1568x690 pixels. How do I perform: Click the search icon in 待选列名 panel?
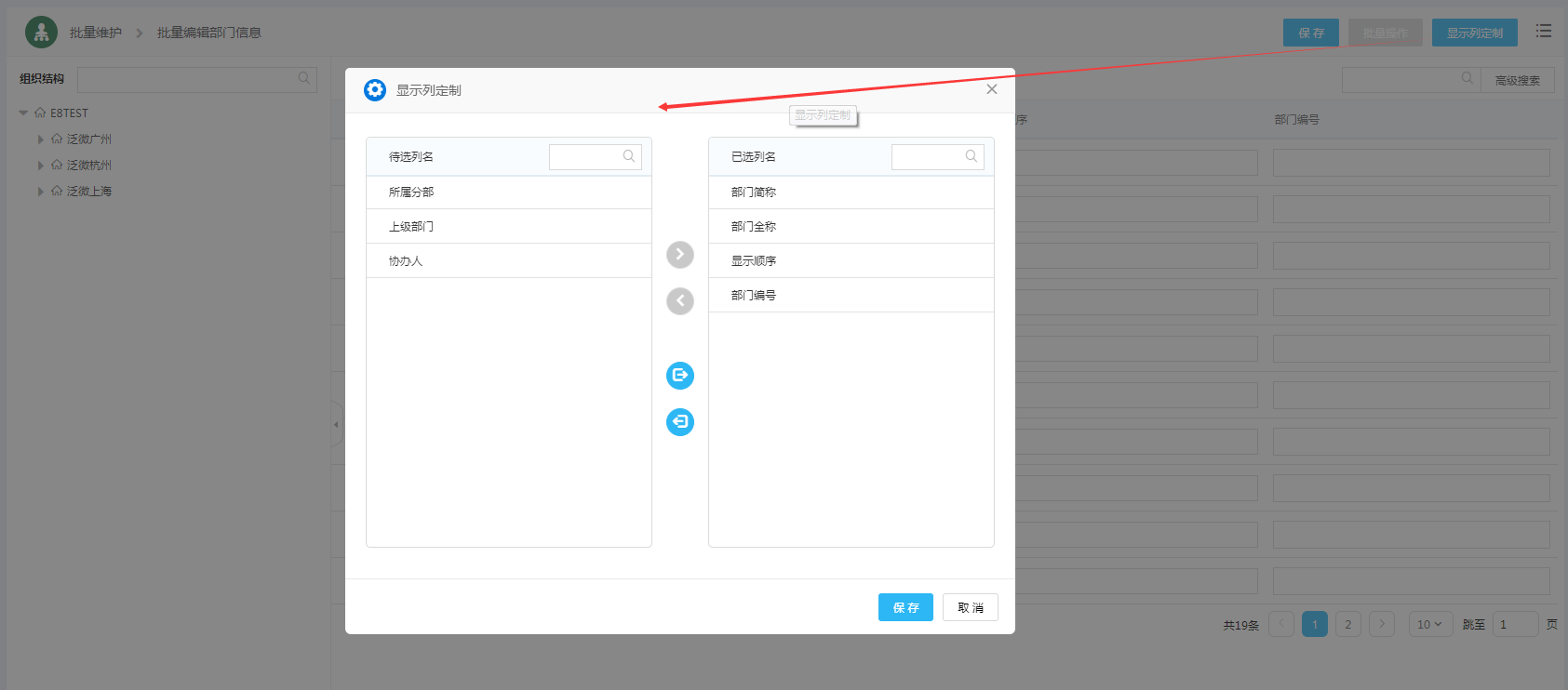[629, 156]
